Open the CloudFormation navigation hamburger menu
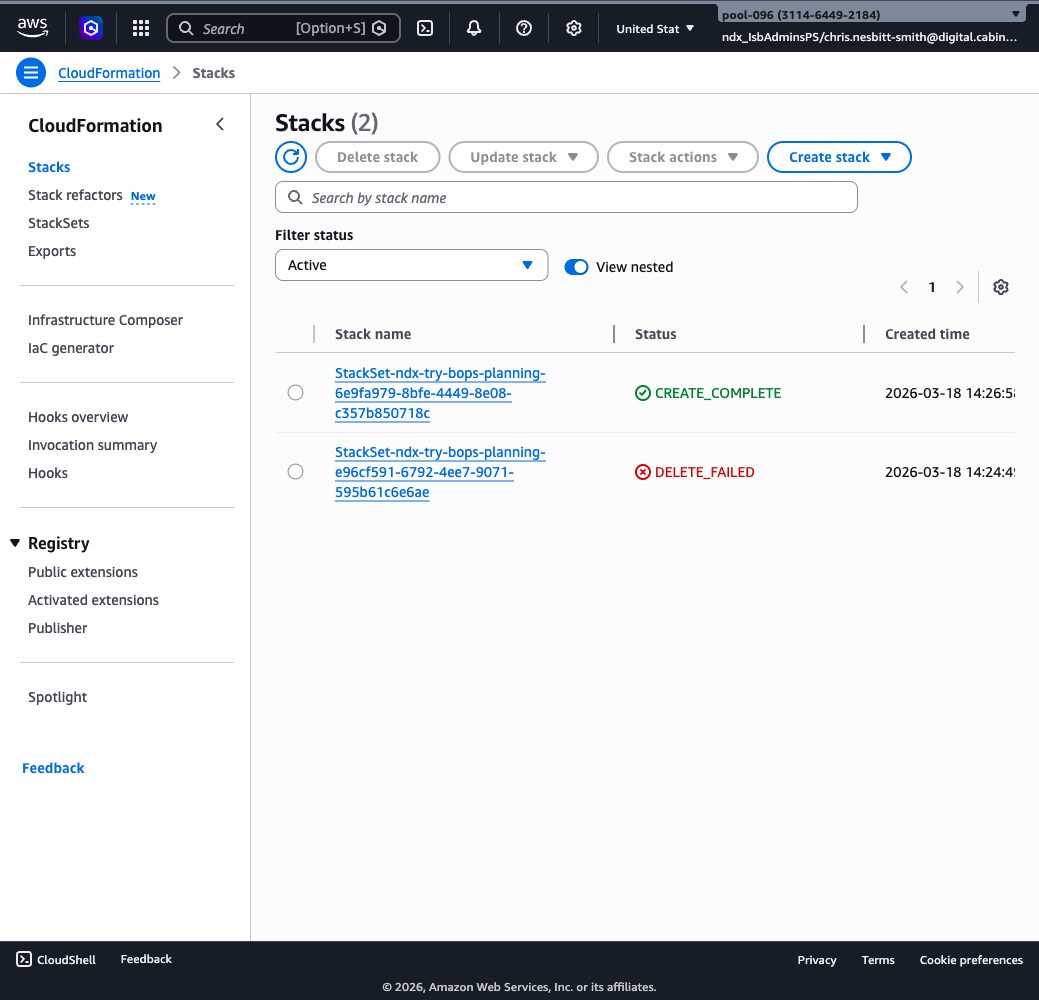This screenshot has width=1039, height=1000. (31, 72)
